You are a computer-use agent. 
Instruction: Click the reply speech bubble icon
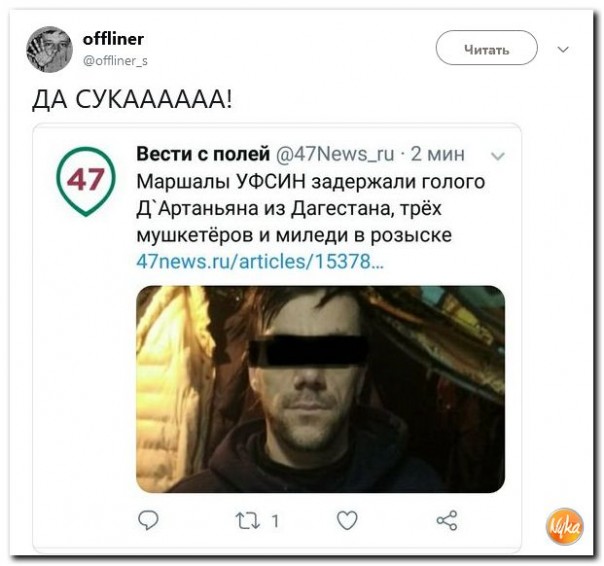[148, 521]
